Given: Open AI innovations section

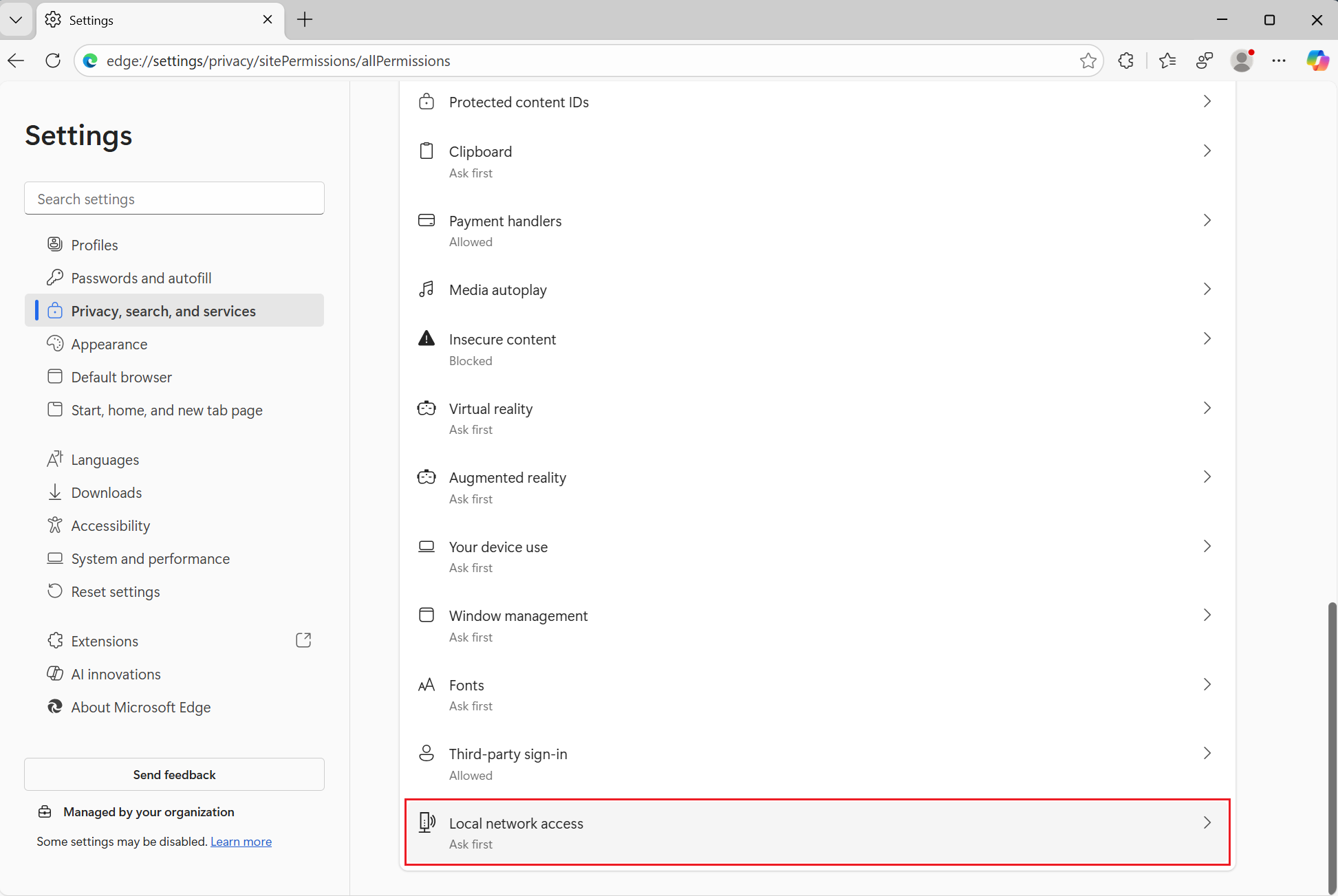Looking at the screenshot, I should click(174, 674).
